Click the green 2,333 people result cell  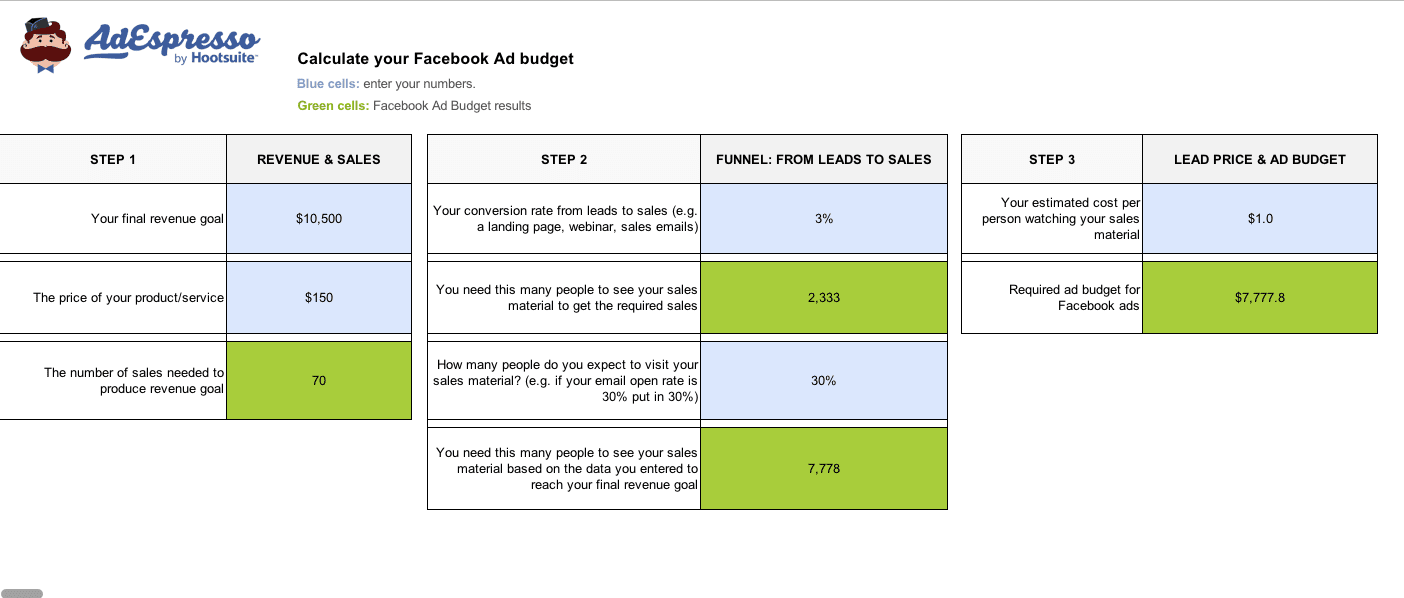(824, 297)
